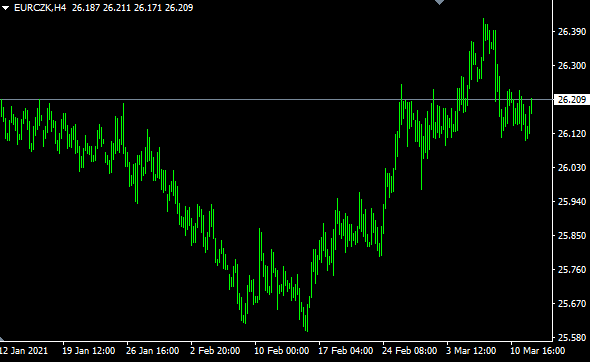Image resolution: width=590 pixels, height=362 pixels.
Task: Click the highlighted current price tag 26.209
Action: (572, 100)
